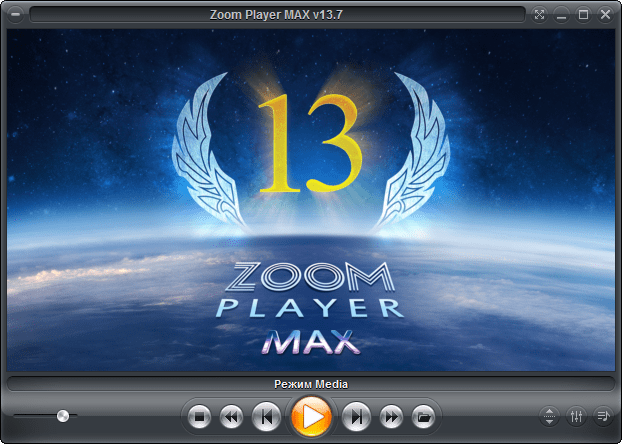
Task: Maximize the Zoom Player window
Action: (583, 15)
